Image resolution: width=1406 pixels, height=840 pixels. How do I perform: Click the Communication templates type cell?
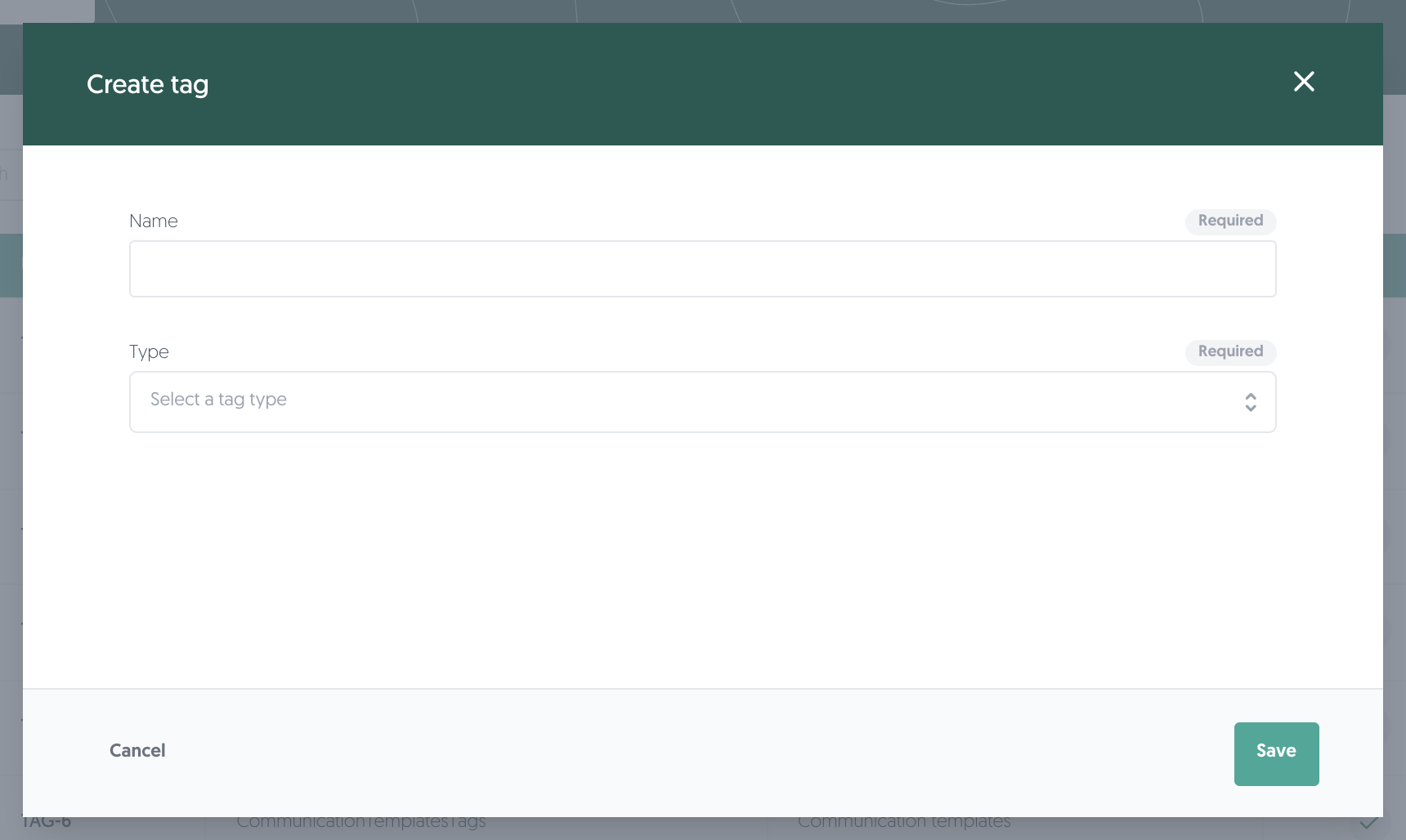(x=904, y=823)
